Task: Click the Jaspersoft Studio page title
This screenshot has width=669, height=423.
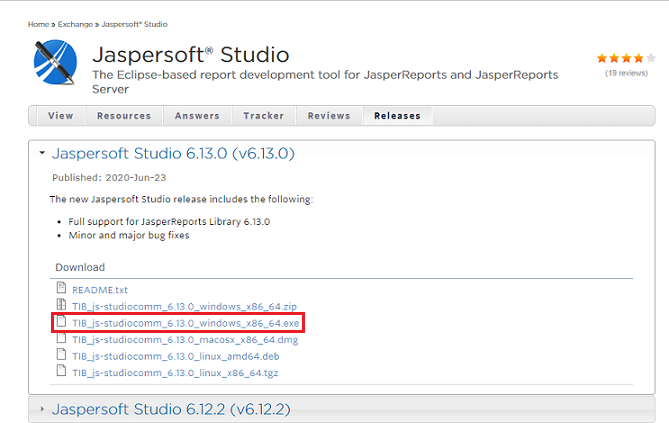Action: coord(191,55)
